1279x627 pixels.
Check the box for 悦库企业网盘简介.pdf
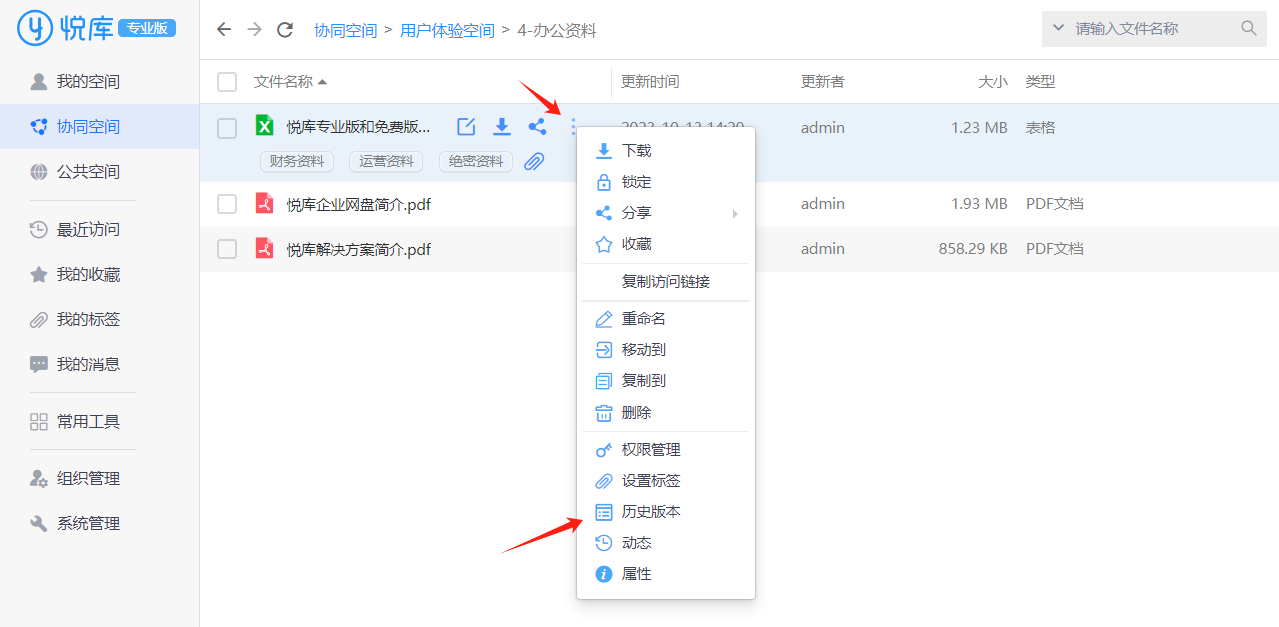coord(227,205)
